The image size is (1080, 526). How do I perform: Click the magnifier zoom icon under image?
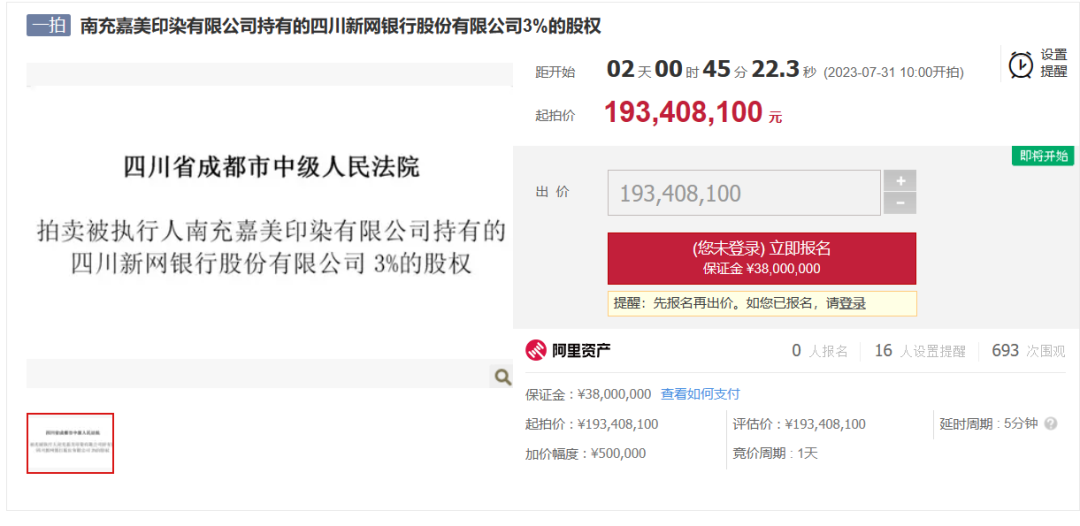click(503, 376)
